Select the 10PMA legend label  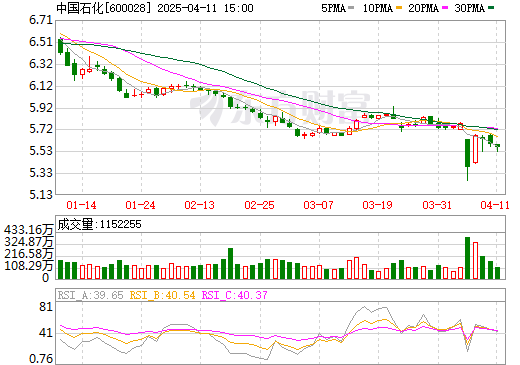click(x=378, y=8)
